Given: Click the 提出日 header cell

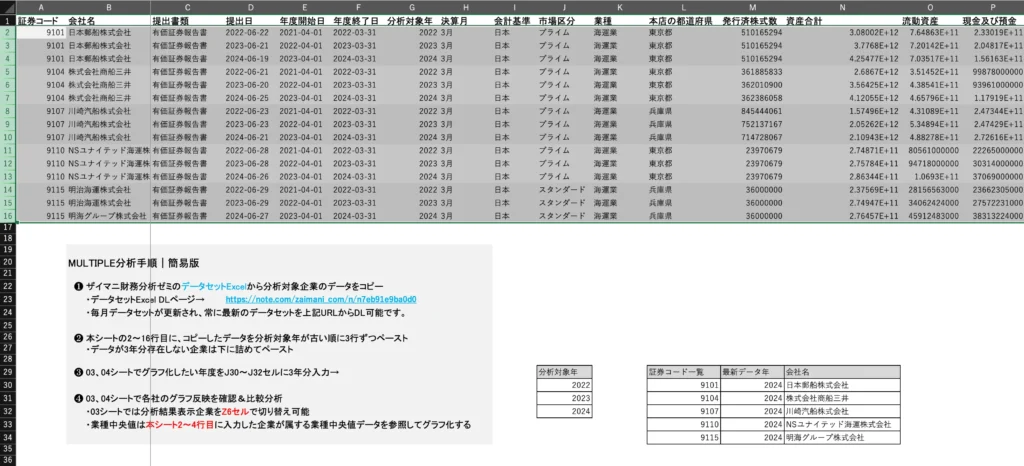Looking at the screenshot, I should (250, 20).
